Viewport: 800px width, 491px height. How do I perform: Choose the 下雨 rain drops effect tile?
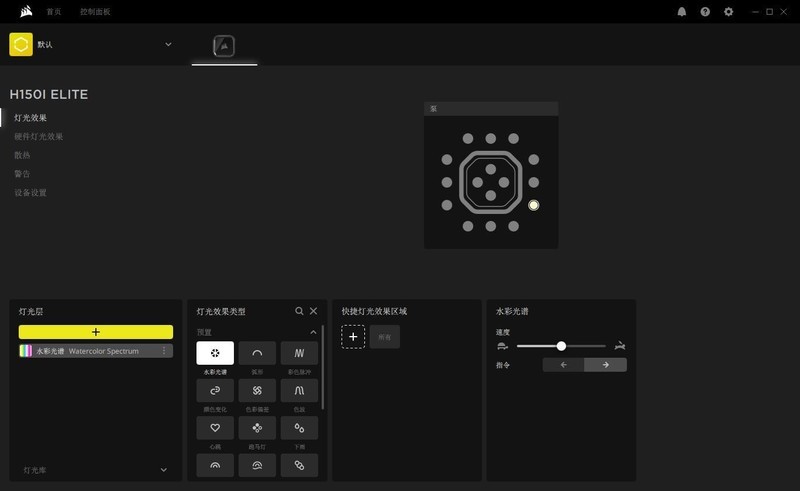click(x=299, y=428)
